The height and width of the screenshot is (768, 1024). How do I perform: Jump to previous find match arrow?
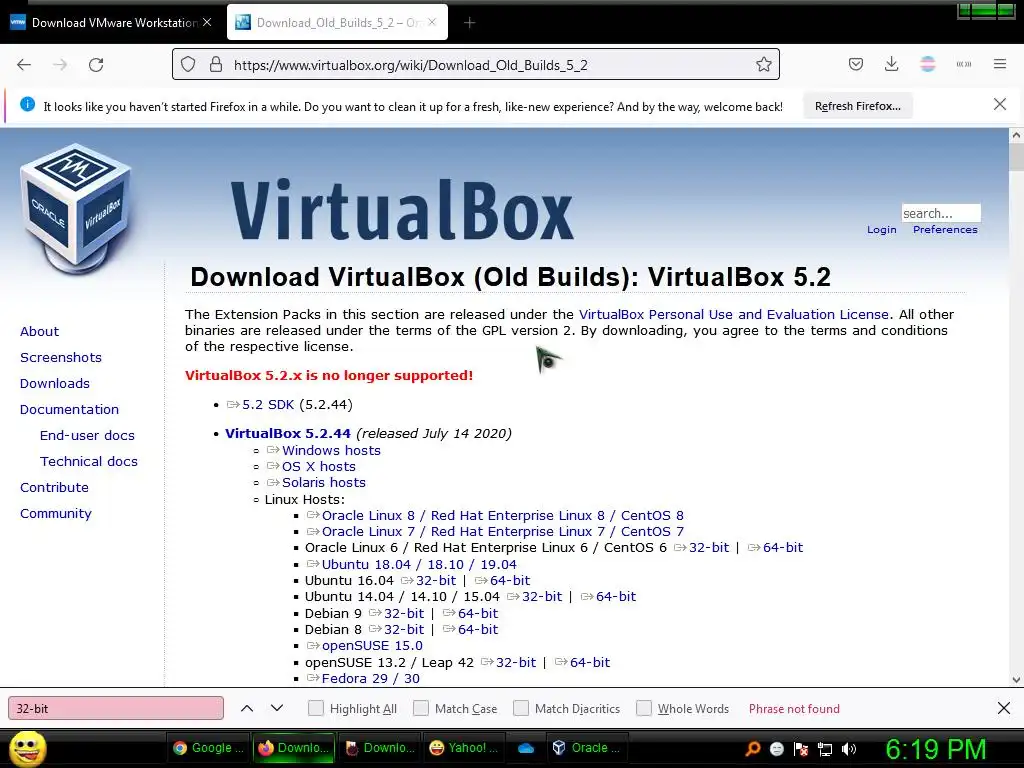pos(247,709)
